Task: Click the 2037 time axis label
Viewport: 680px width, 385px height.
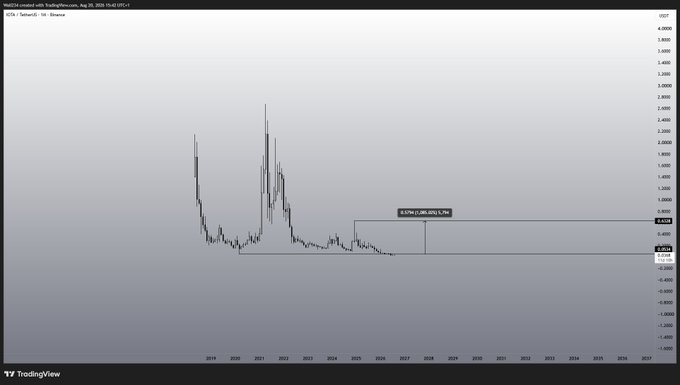Action: pyautogui.click(x=646, y=359)
